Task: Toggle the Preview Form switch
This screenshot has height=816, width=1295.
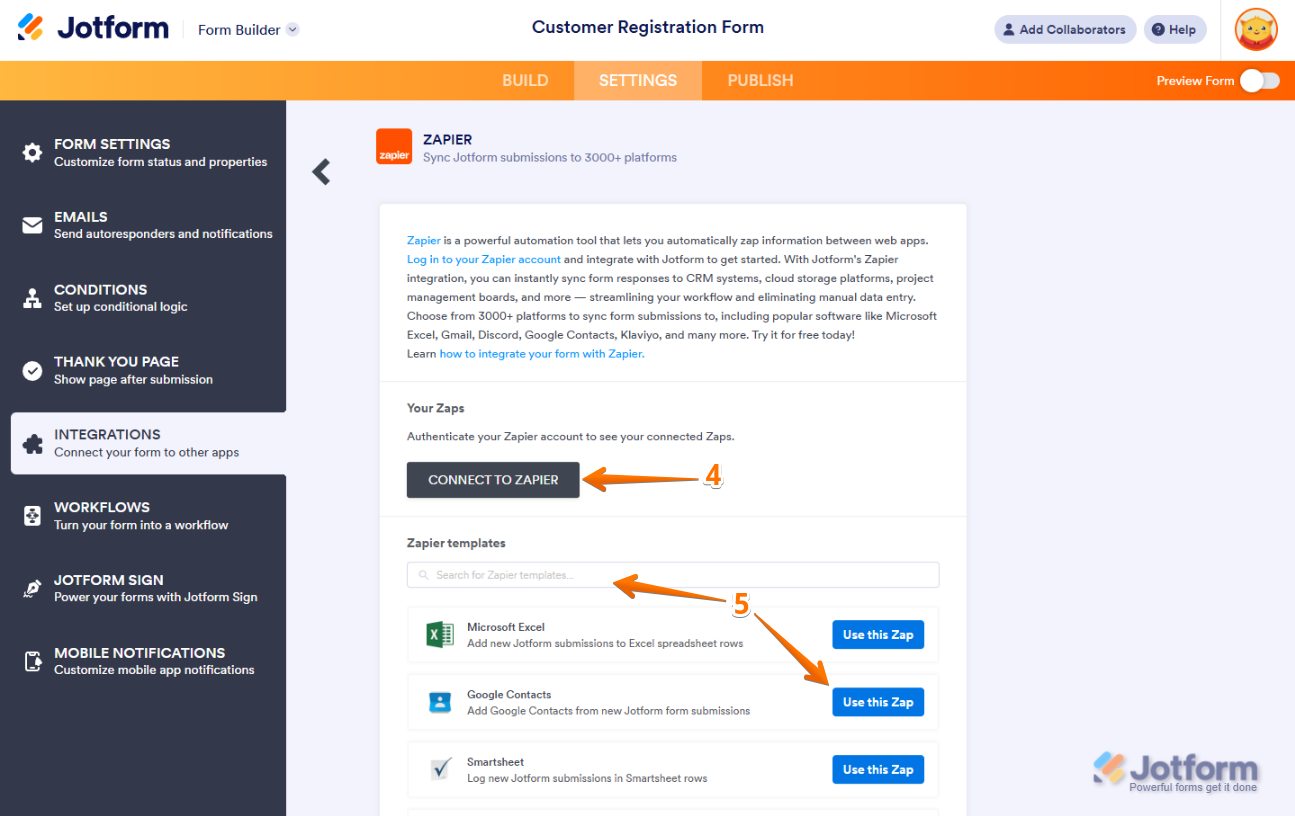Action: coord(1259,81)
